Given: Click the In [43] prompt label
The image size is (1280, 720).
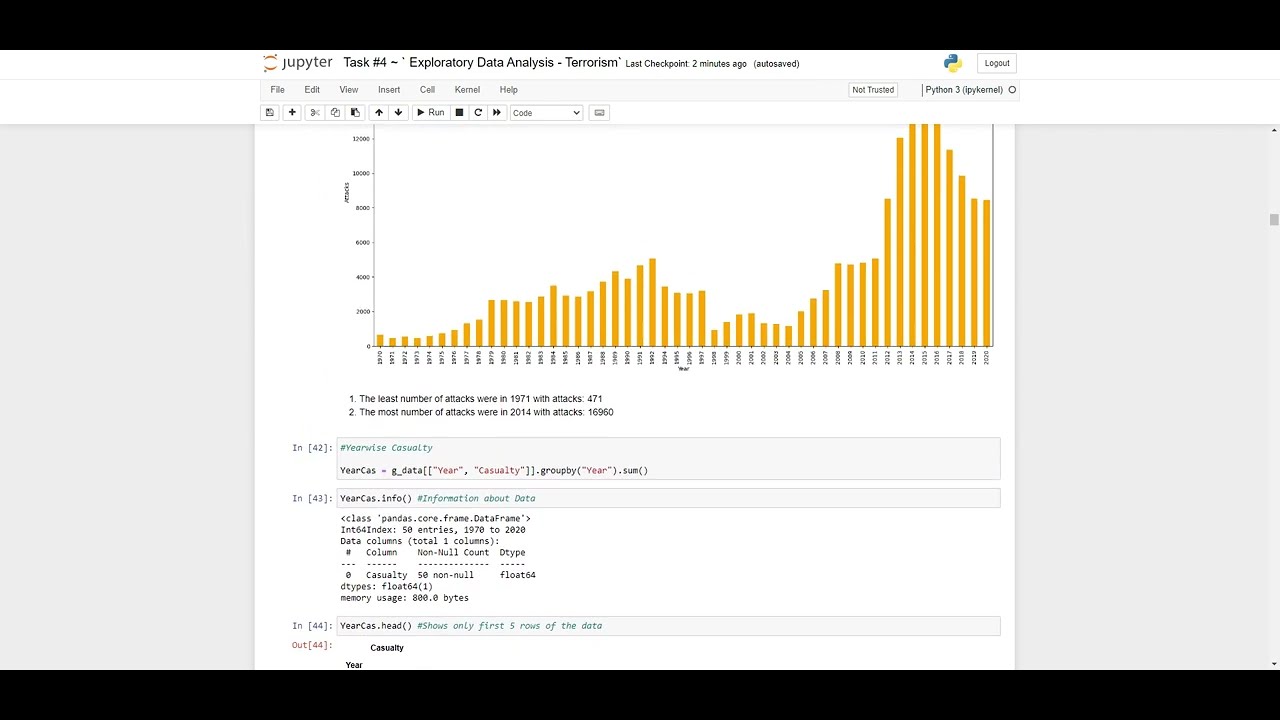Looking at the screenshot, I should [x=312, y=498].
